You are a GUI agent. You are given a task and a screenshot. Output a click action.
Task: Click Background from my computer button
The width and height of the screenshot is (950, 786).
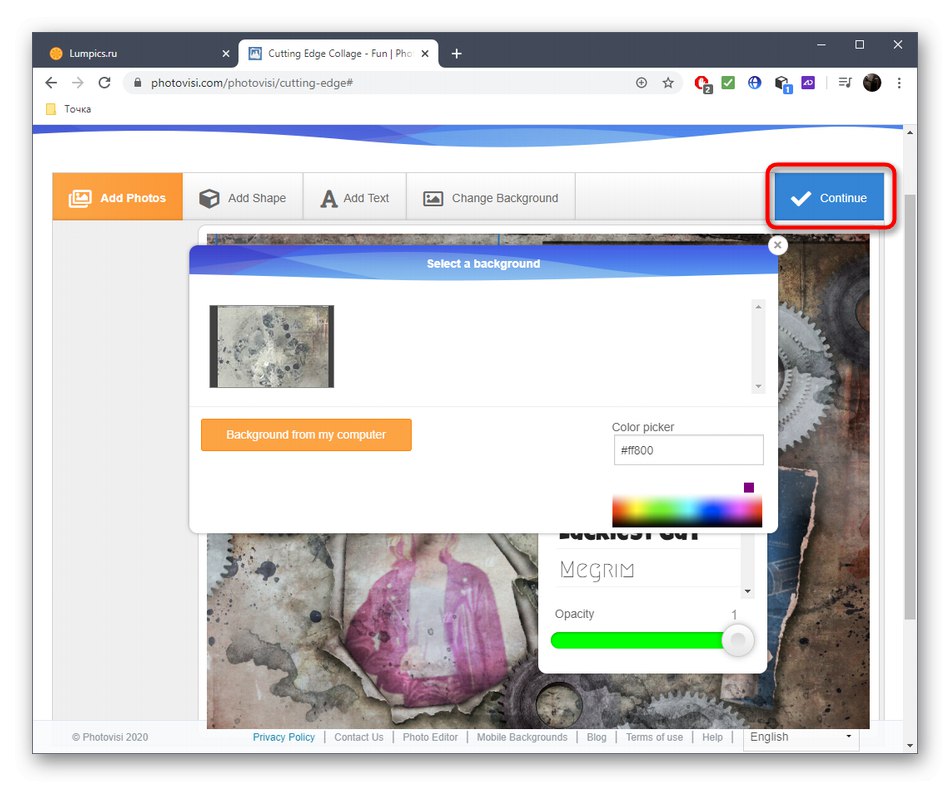pos(306,435)
